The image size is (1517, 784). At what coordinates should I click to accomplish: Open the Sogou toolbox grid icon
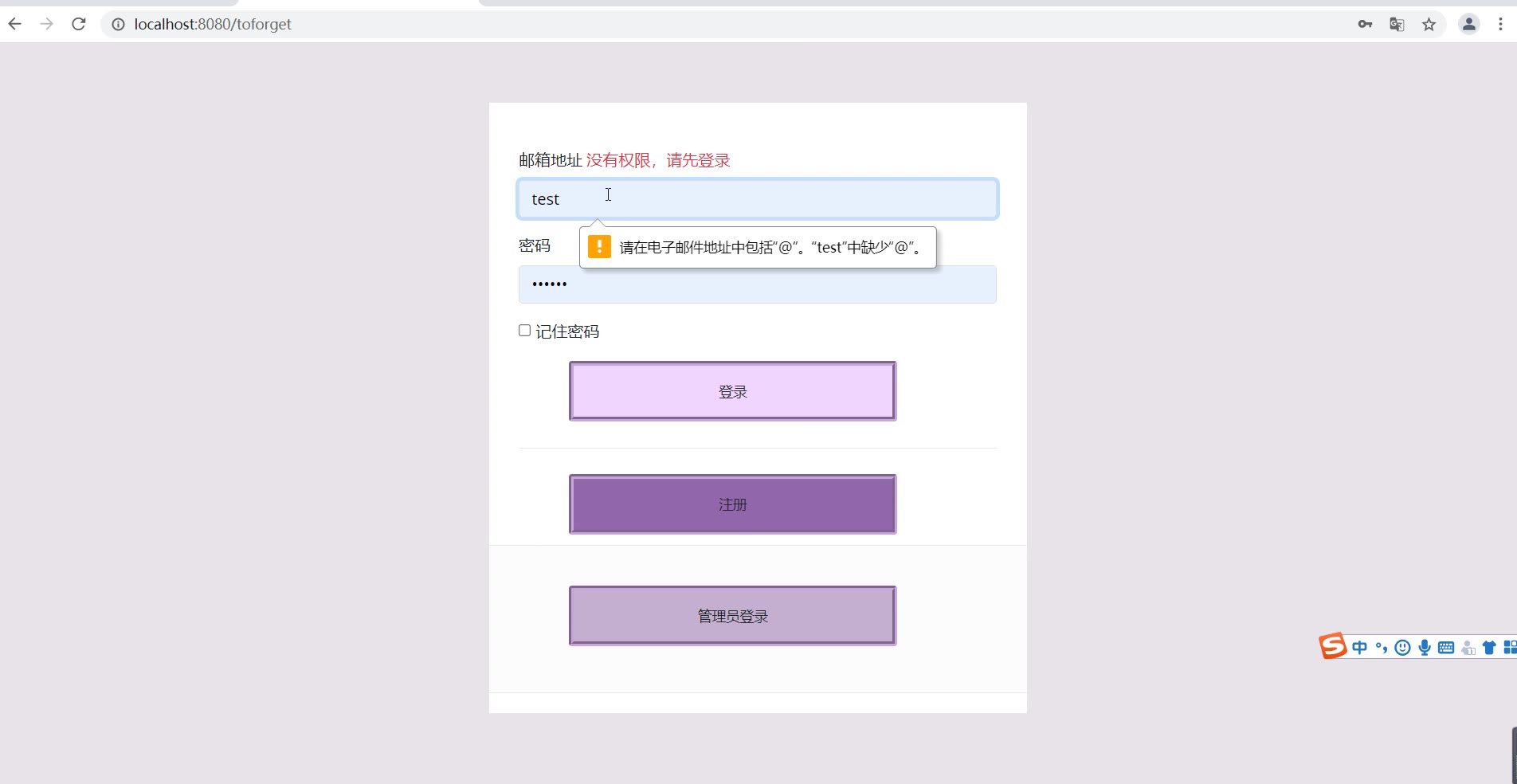point(1510,648)
